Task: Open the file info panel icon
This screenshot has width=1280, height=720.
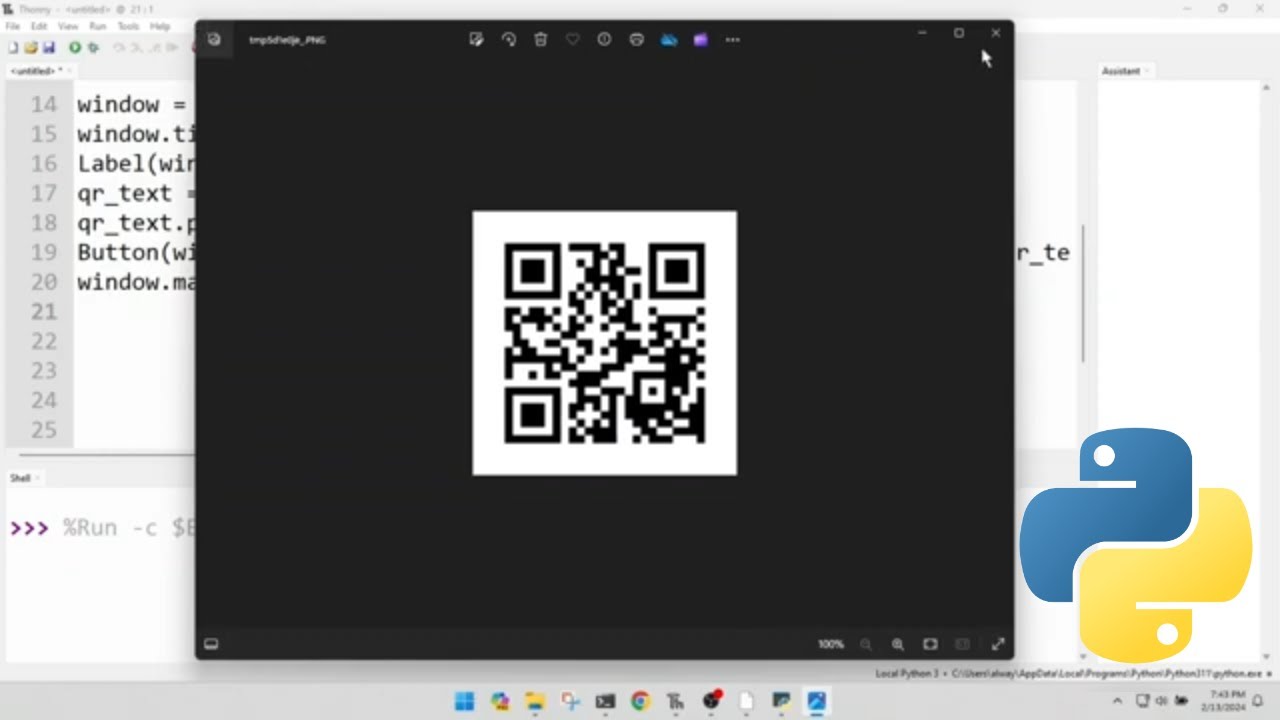Action: tap(604, 40)
